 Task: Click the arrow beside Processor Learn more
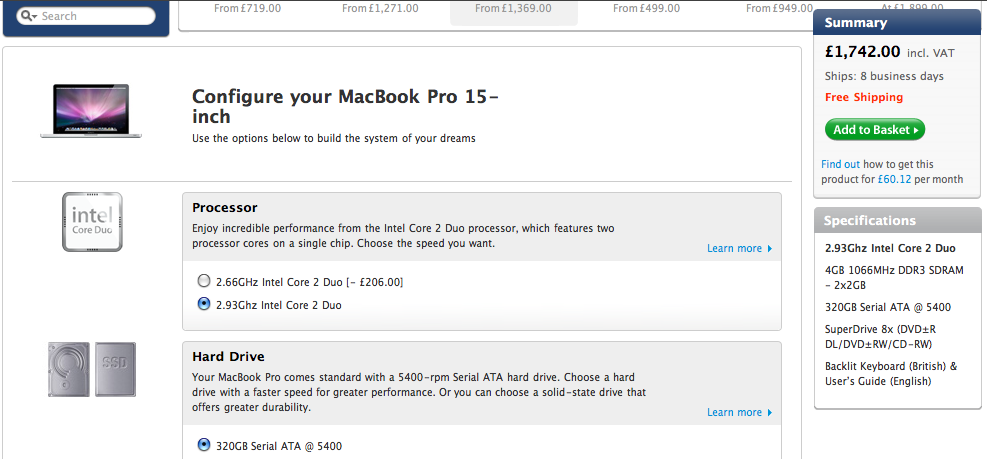click(x=769, y=249)
